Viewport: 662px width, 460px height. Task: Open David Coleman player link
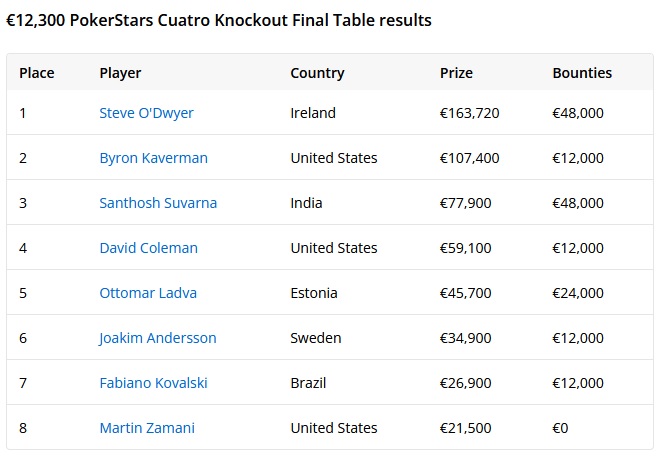(x=149, y=248)
